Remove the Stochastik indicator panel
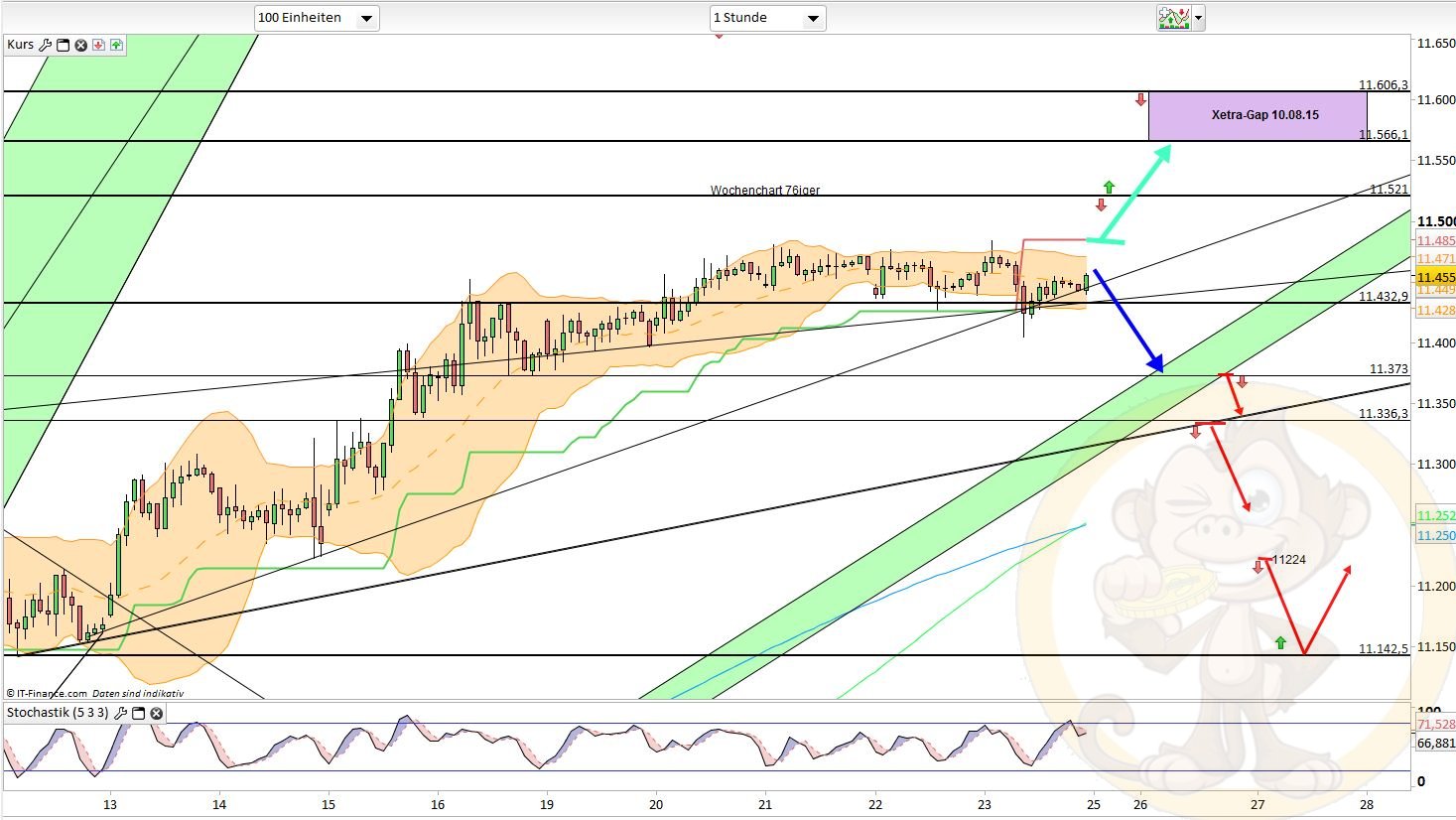The width and height of the screenshot is (1456, 820). (157, 713)
